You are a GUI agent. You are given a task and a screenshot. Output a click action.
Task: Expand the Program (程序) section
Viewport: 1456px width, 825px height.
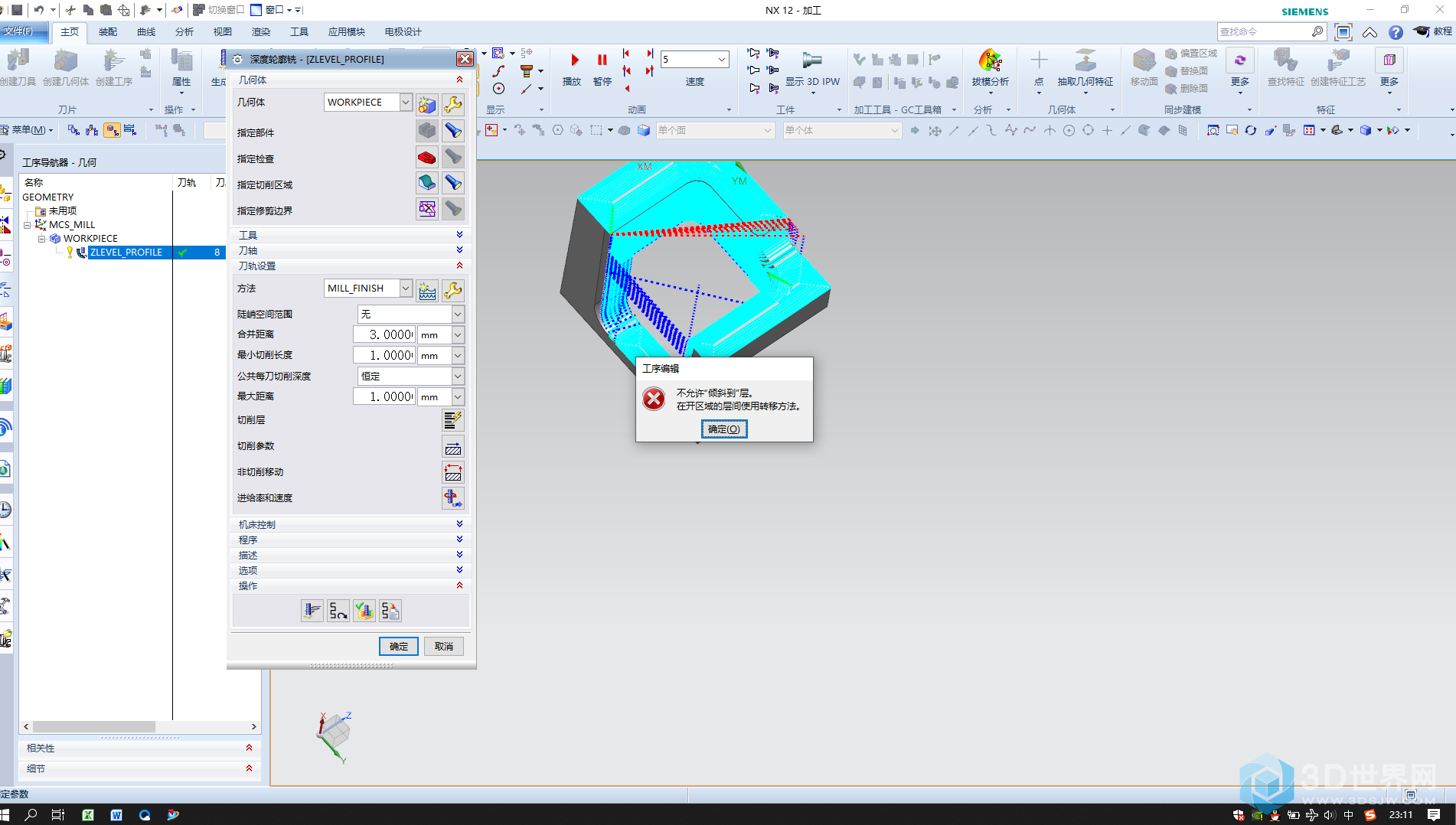[x=351, y=540]
